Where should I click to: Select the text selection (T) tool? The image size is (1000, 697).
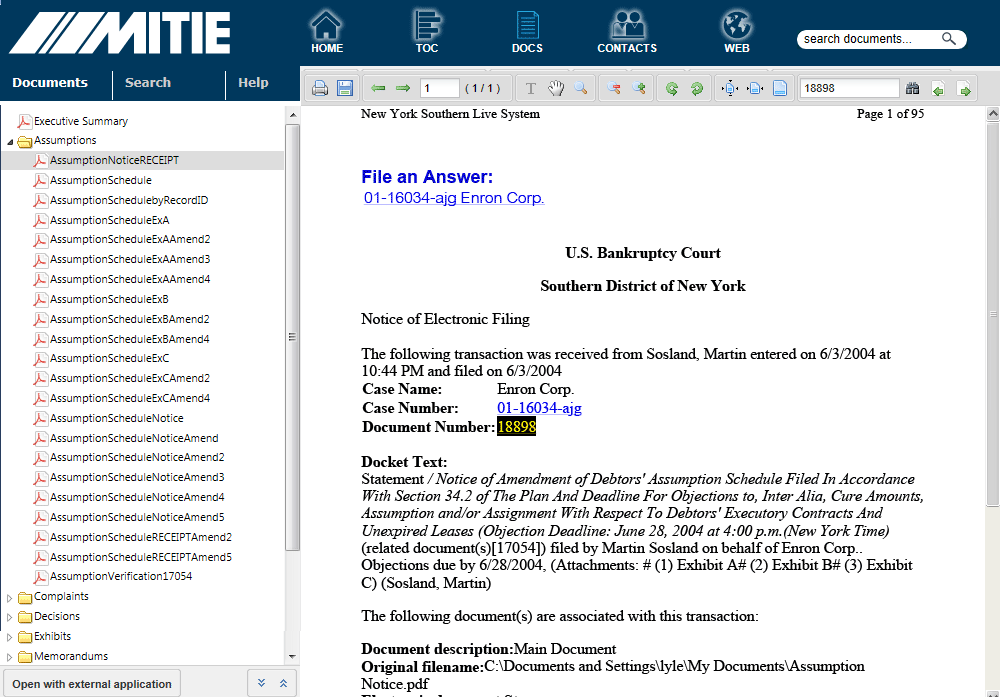coord(530,88)
